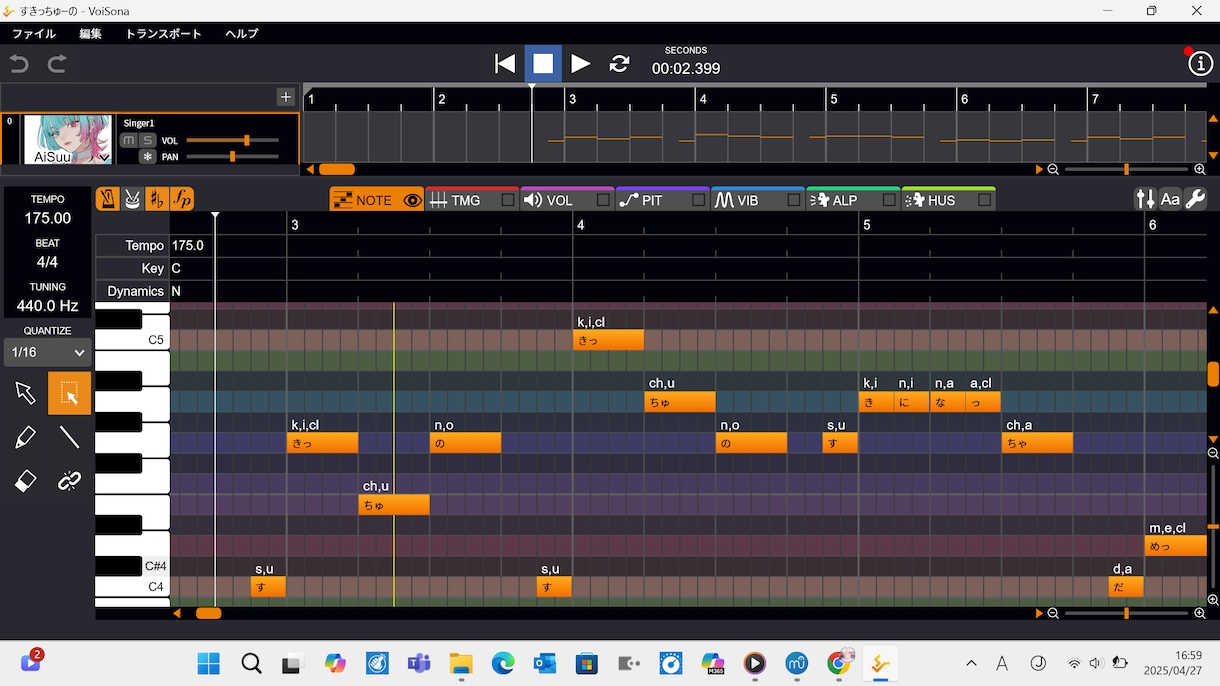Select the めっ note near bar 6
Image resolution: width=1220 pixels, height=686 pixels.
pos(1175,546)
